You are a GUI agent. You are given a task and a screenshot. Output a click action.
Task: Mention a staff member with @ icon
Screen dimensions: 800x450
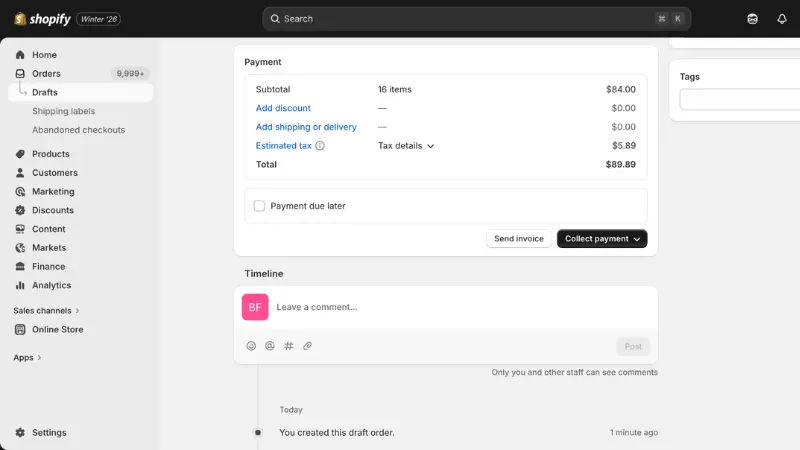270,346
